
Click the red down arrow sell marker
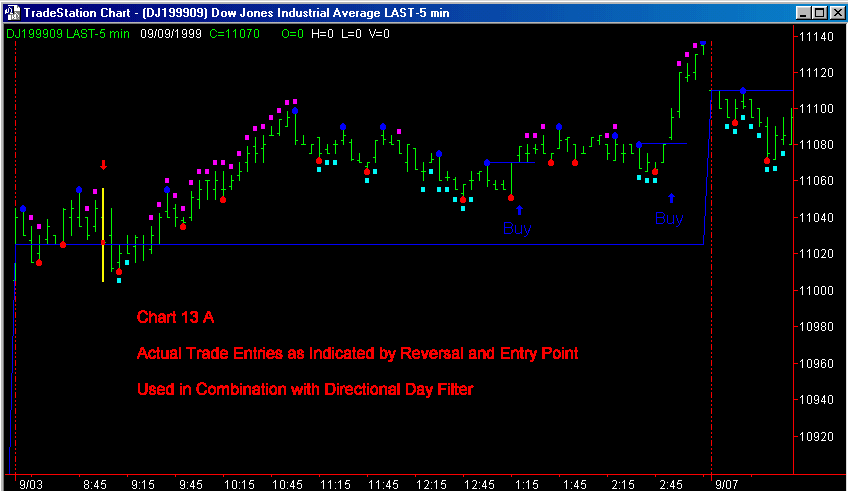click(103, 165)
